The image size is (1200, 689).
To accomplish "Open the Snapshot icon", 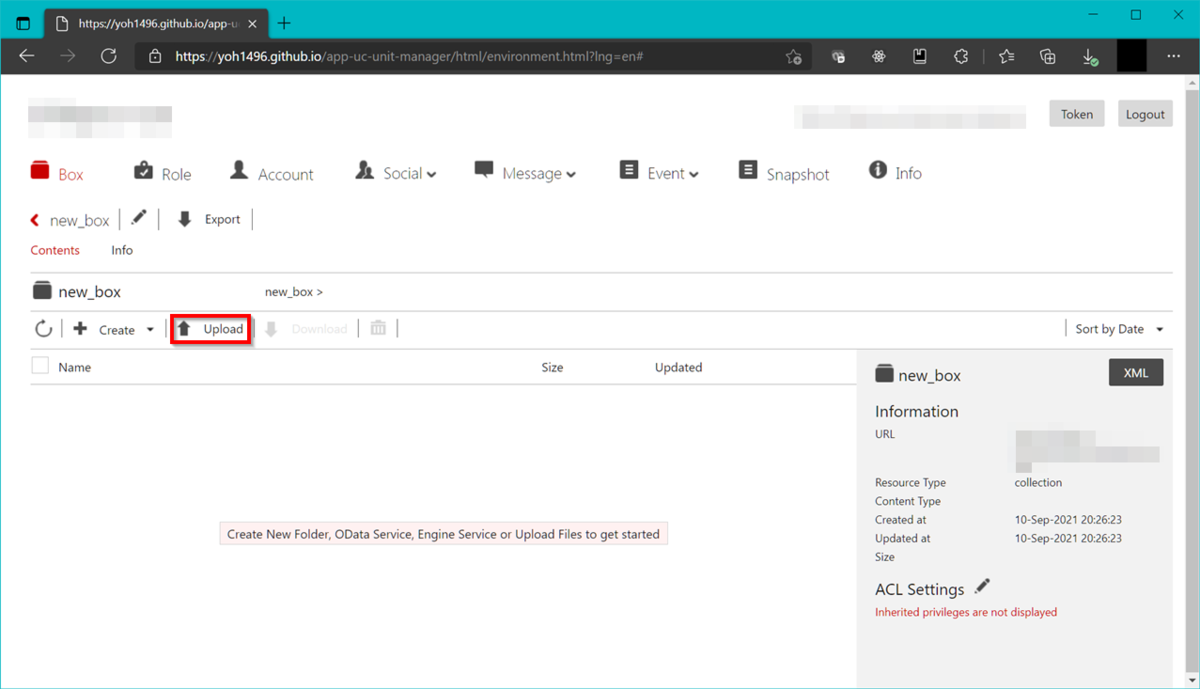I will coord(748,170).
